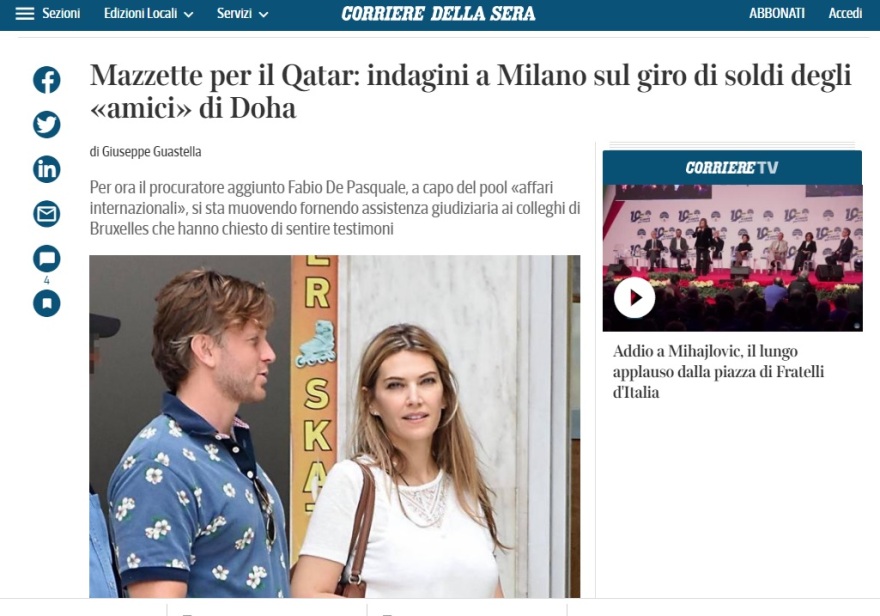This screenshot has width=880, height=616.
Task: Click the main article photo
Action: click(334, 426)
